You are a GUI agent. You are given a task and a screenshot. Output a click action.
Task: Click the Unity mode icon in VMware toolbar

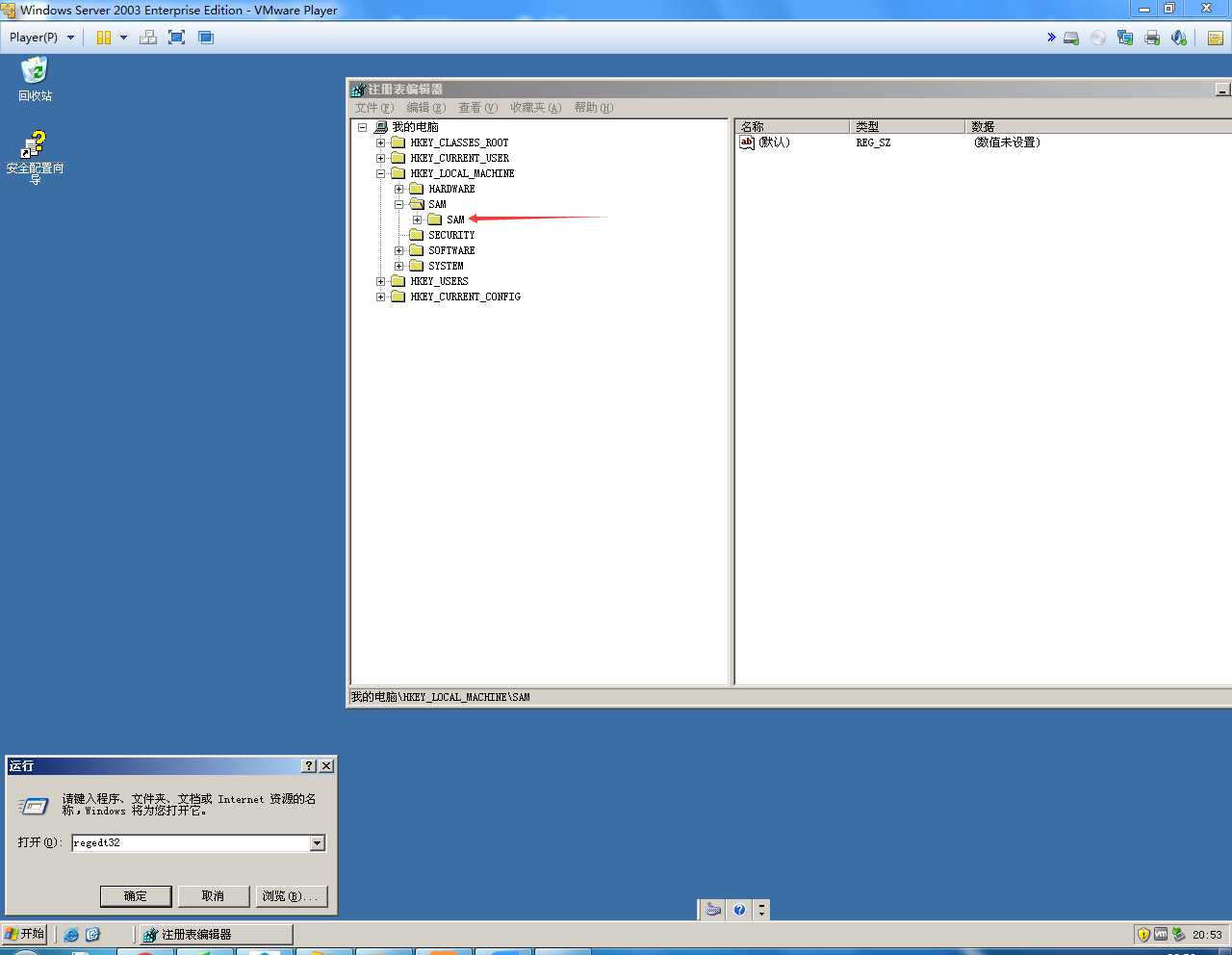205,38
